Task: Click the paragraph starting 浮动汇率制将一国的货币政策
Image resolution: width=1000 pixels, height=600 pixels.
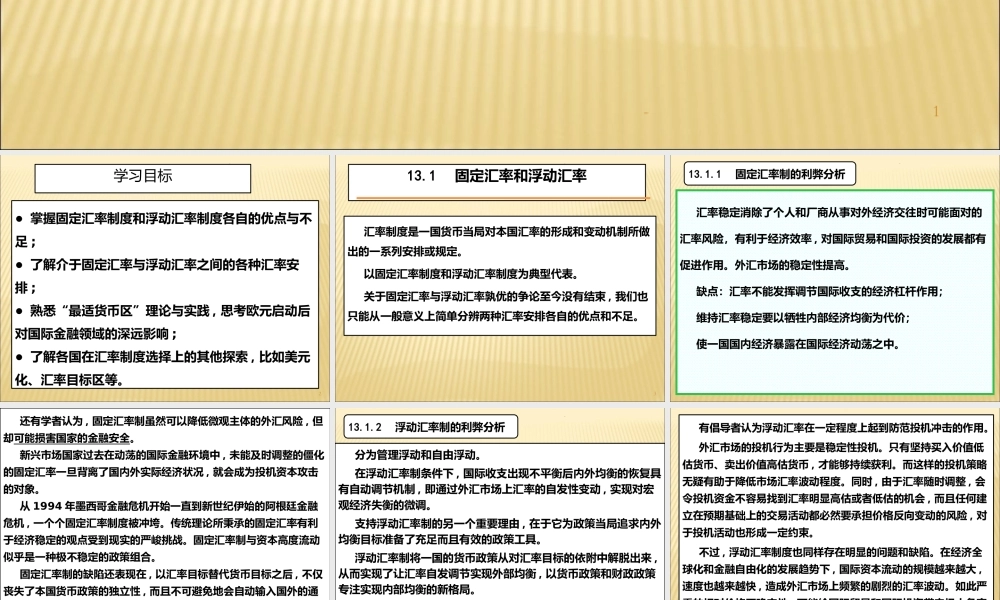Action: tap(499, 573)
